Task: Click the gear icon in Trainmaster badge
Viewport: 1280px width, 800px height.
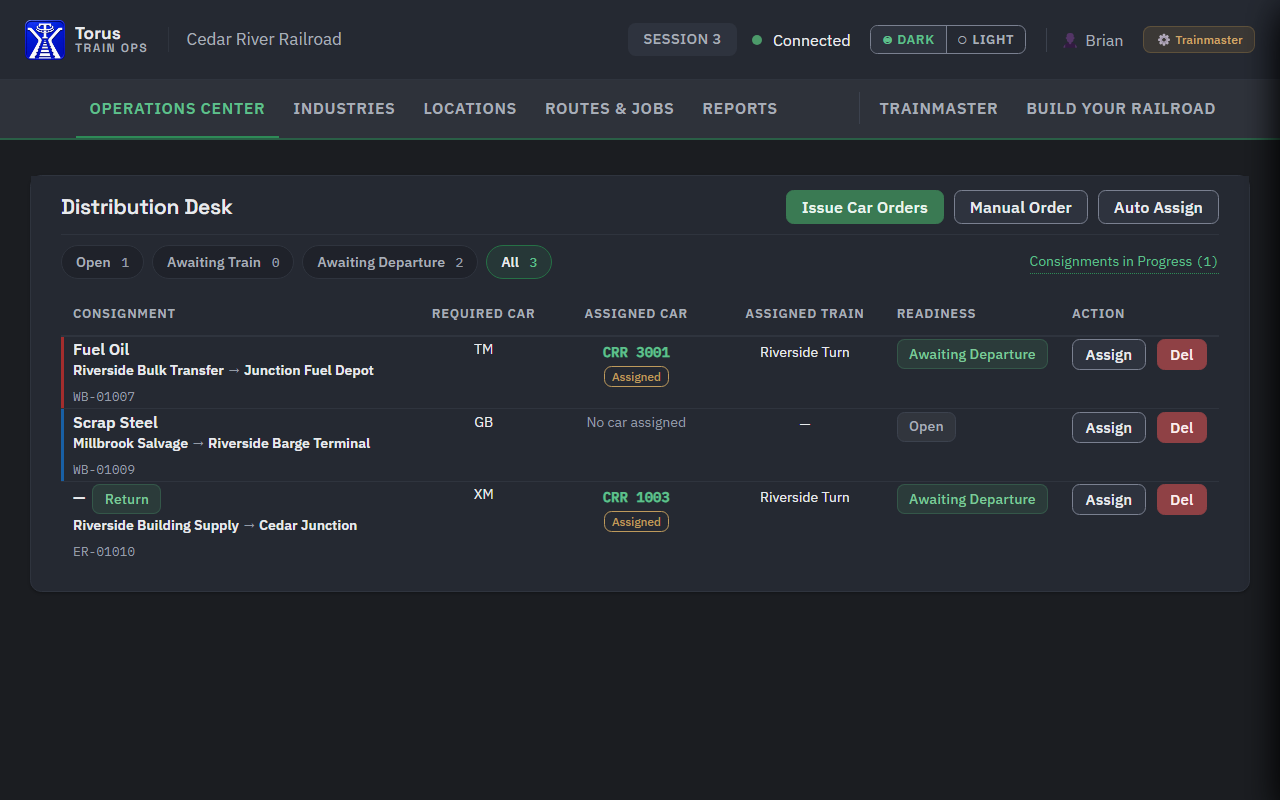Action: (1164, 40)
